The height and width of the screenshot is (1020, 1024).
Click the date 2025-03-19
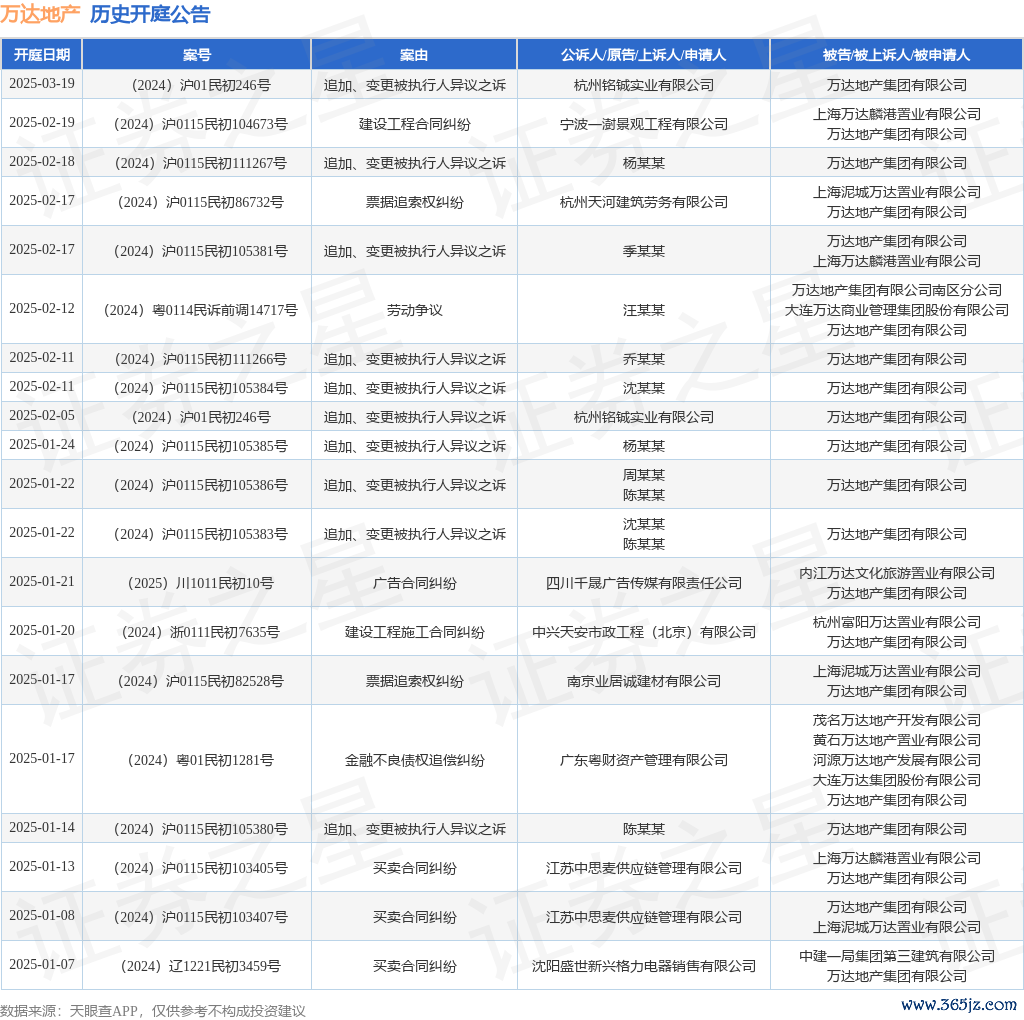coord(42,84)
